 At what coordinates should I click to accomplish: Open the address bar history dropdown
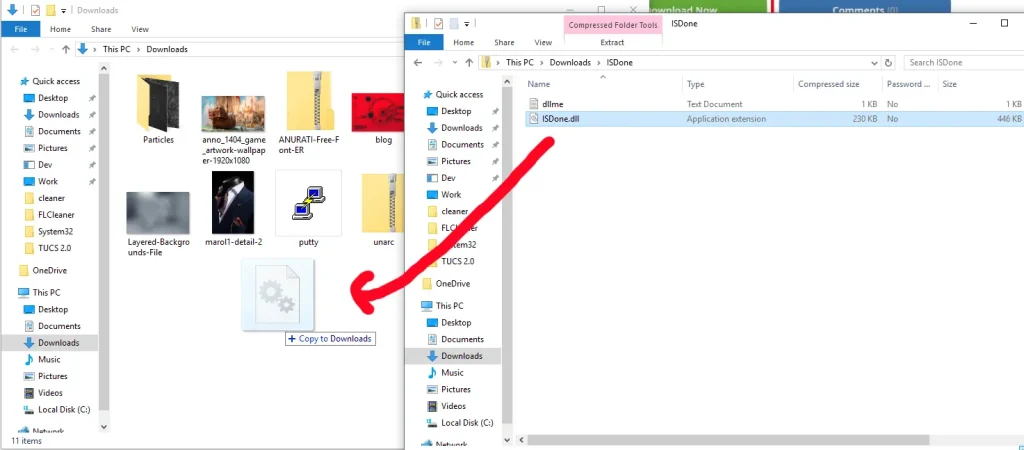pos(875,63)
